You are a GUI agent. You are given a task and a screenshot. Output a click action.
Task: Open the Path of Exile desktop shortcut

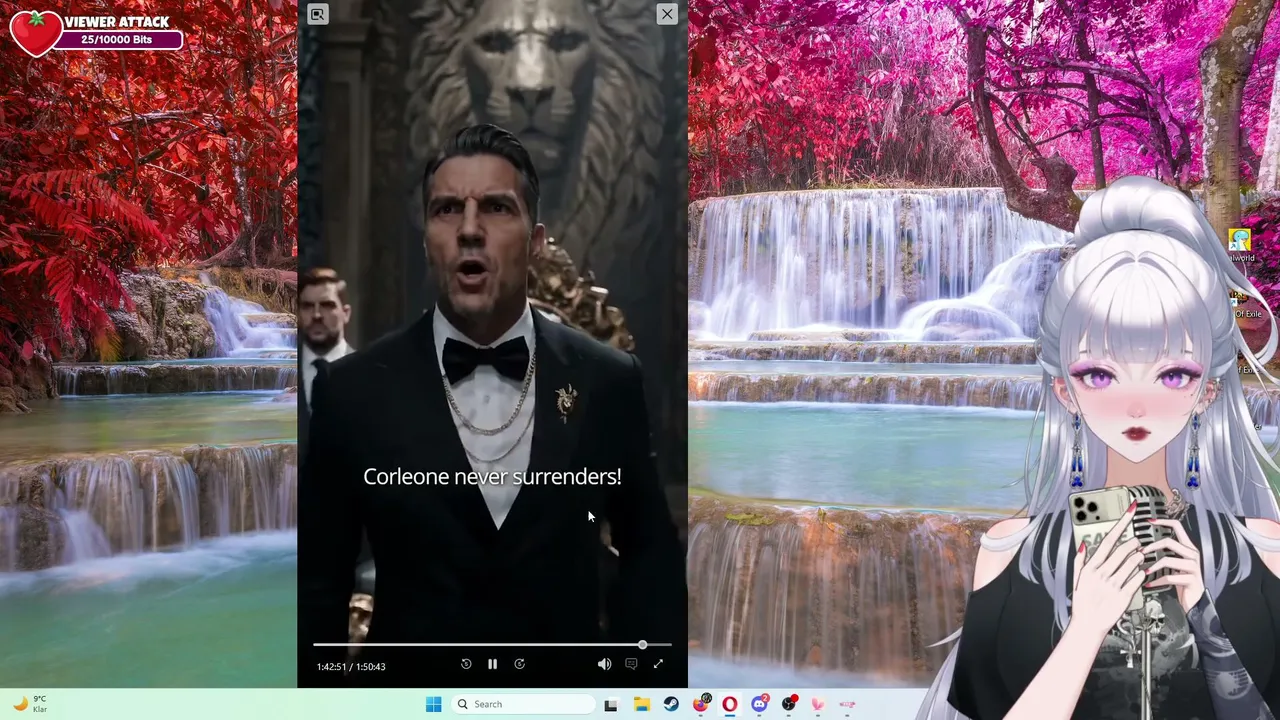(1244, 304)
